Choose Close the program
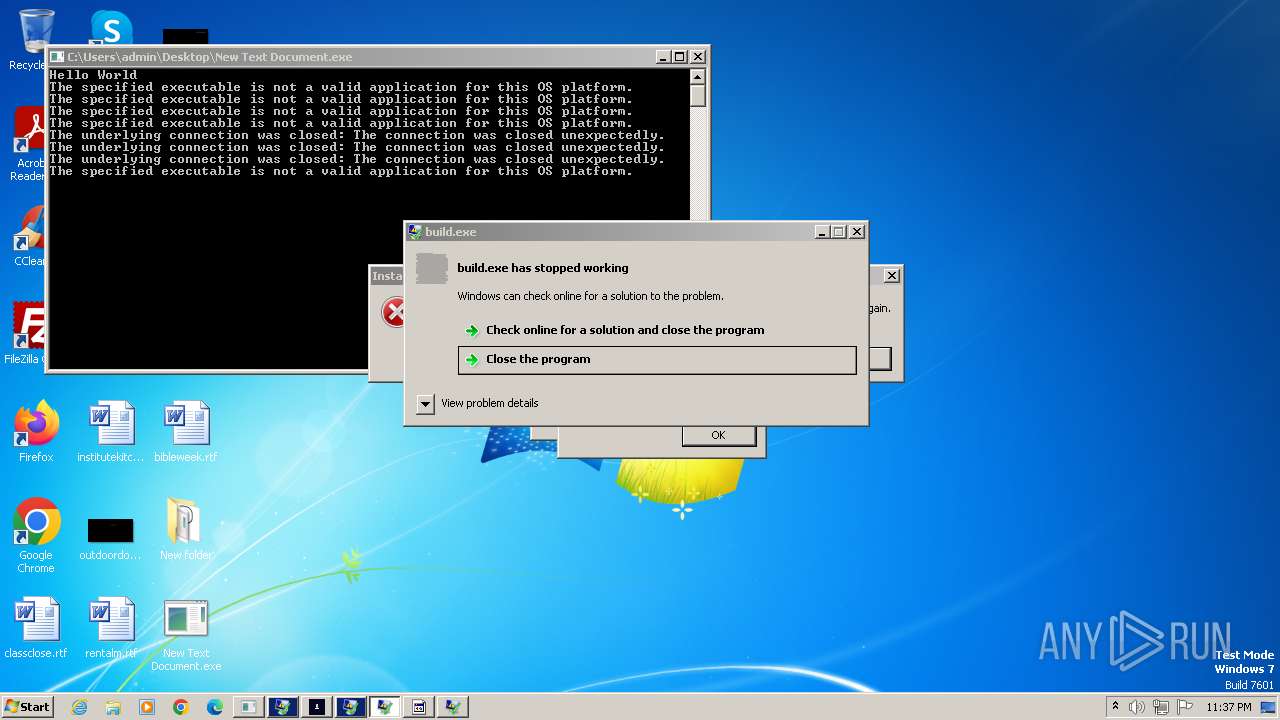The width and height of the screenshot is (1280, 720). tap(657, 360)
